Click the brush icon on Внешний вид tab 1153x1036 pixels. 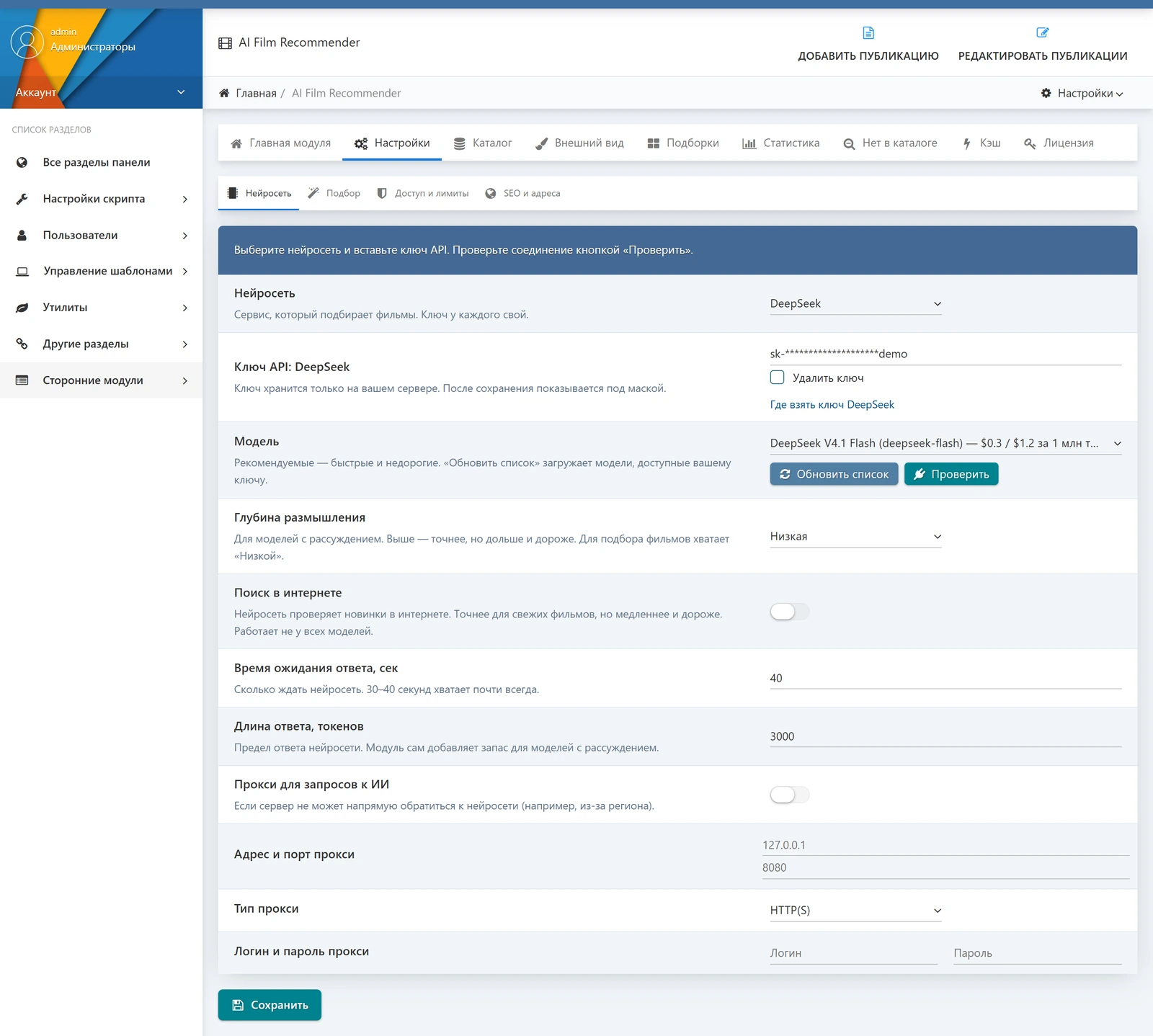click(542, 143)
